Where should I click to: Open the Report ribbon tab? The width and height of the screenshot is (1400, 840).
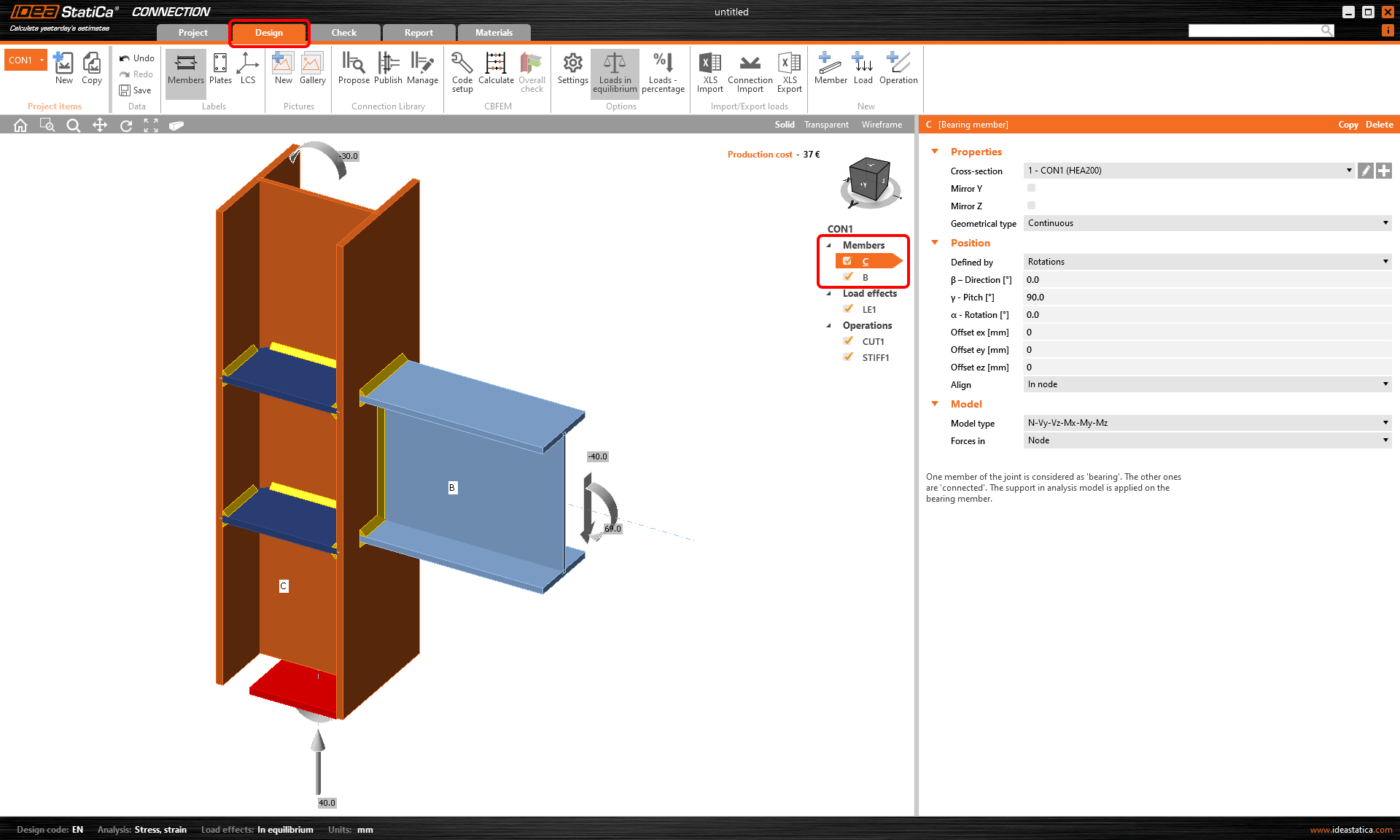[418, 32]
